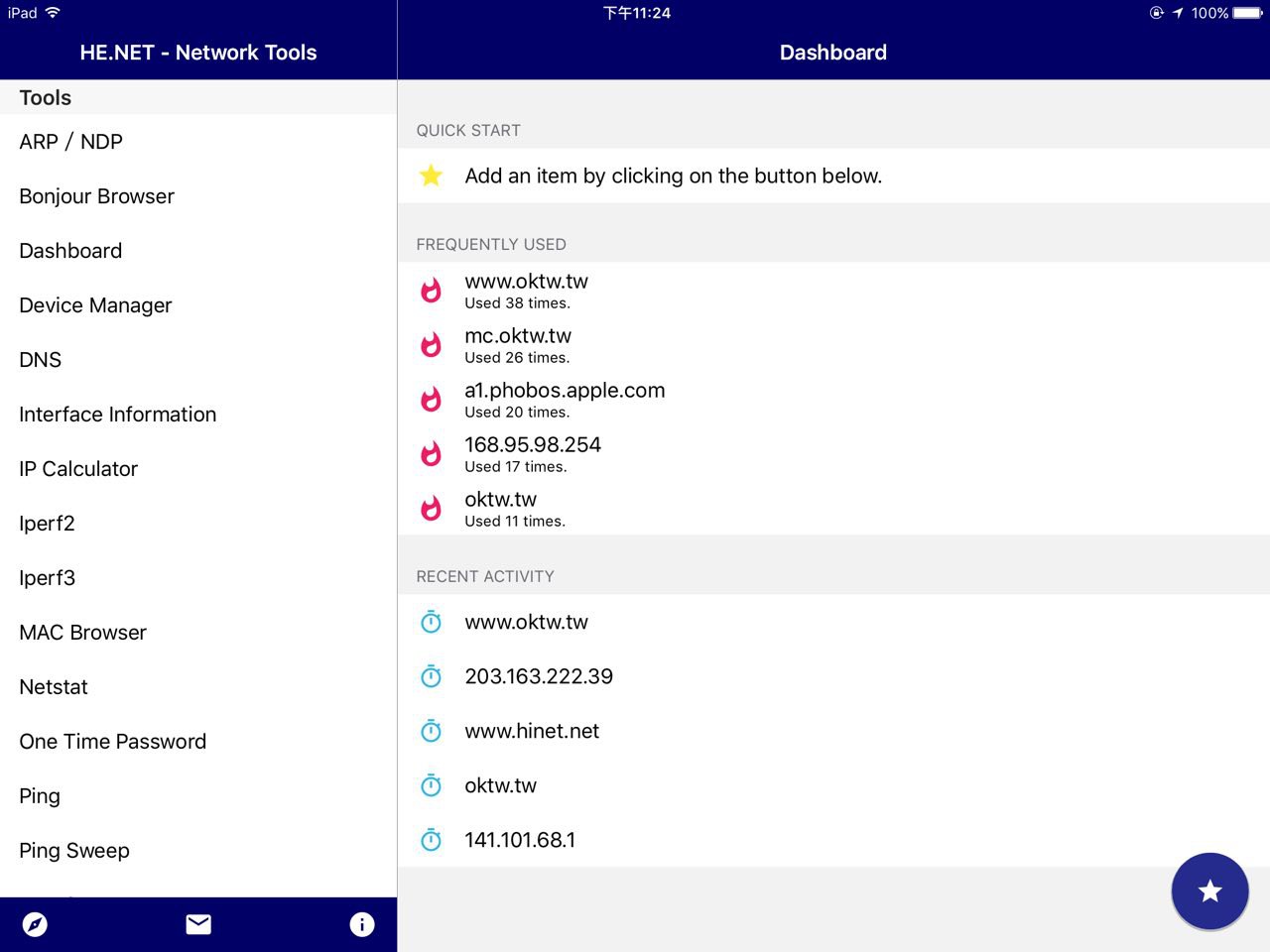Select www.oktw.tw in Recent Activity
The height and width of the screenshot is (952, 1270).
tap(833, 622)
